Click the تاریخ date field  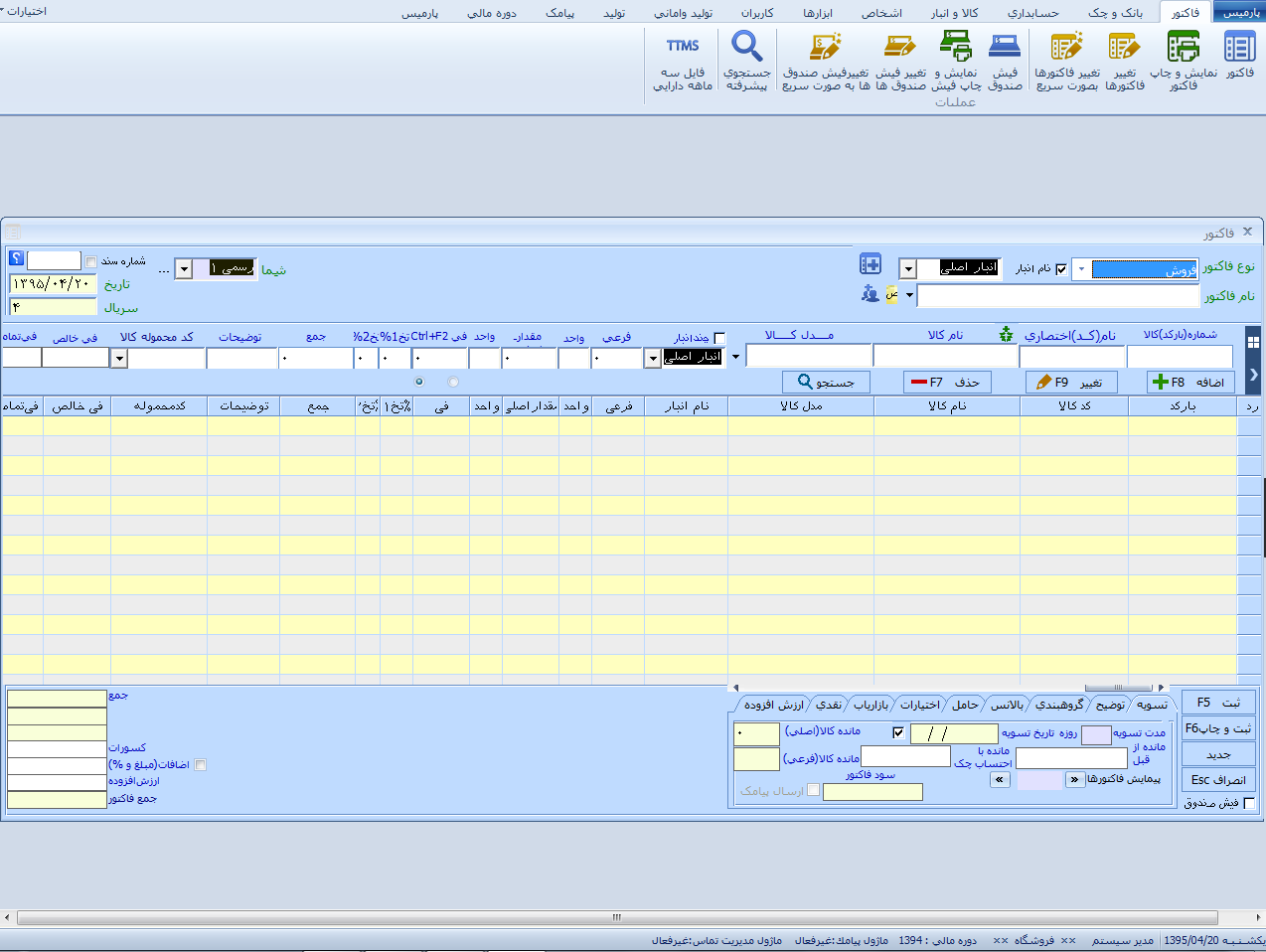pyautogui.click(x=53, y=284)
